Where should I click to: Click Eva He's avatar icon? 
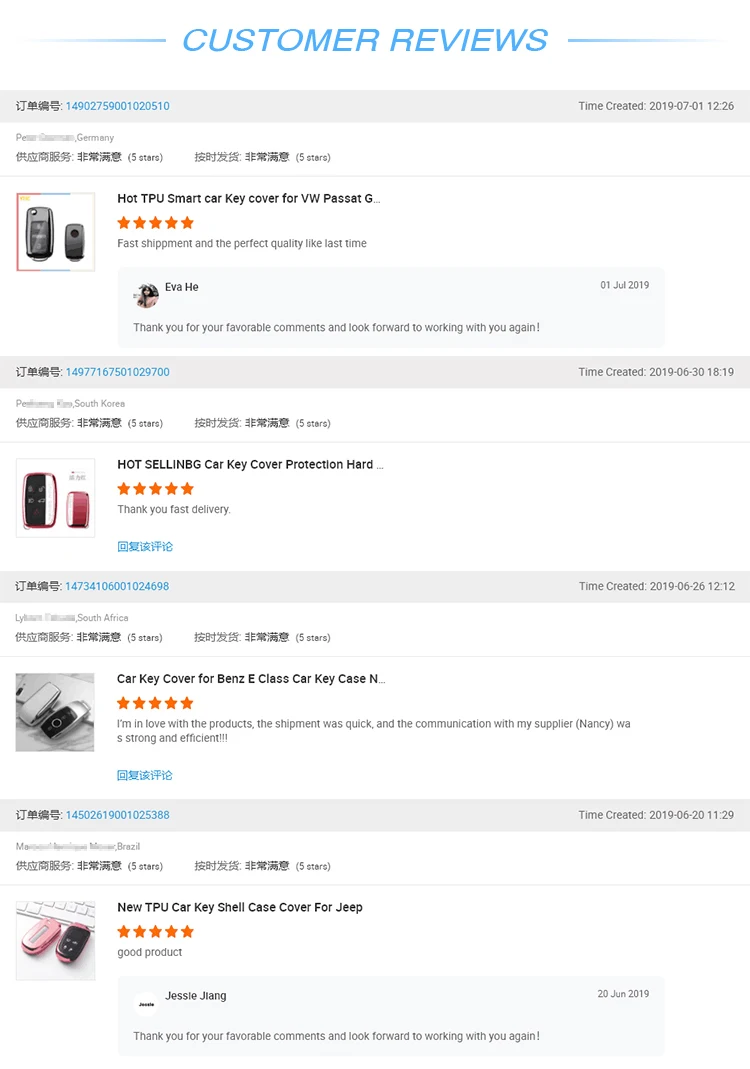(147, 295)
